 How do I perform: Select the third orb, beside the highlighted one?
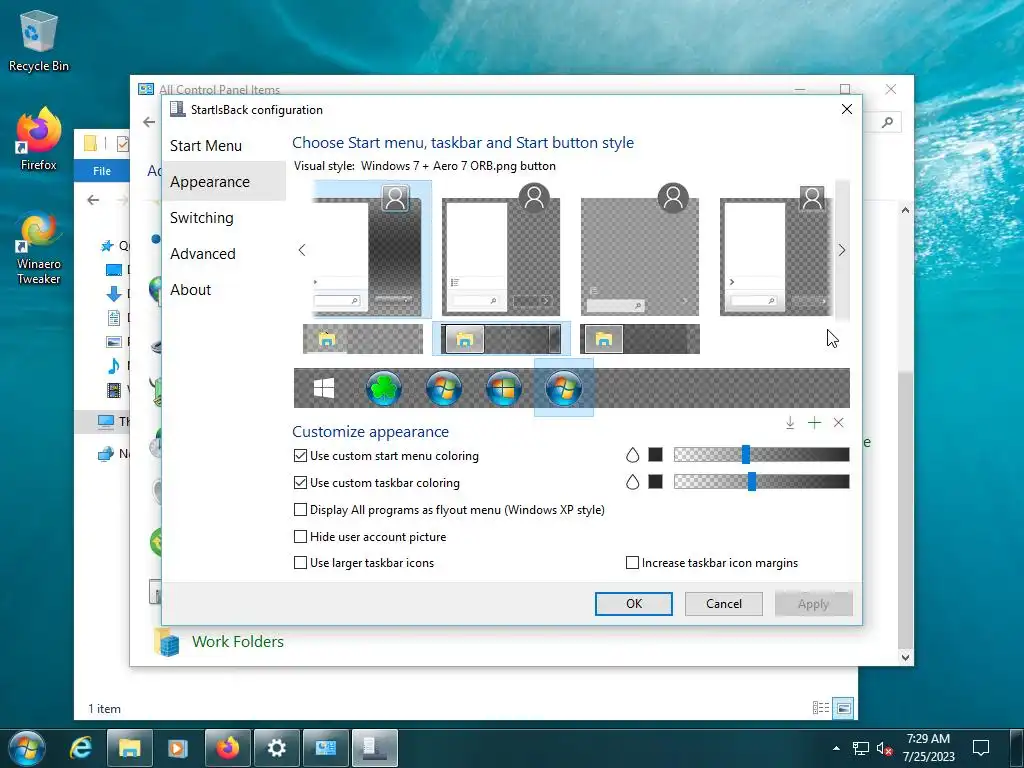(x=504, y=388)
